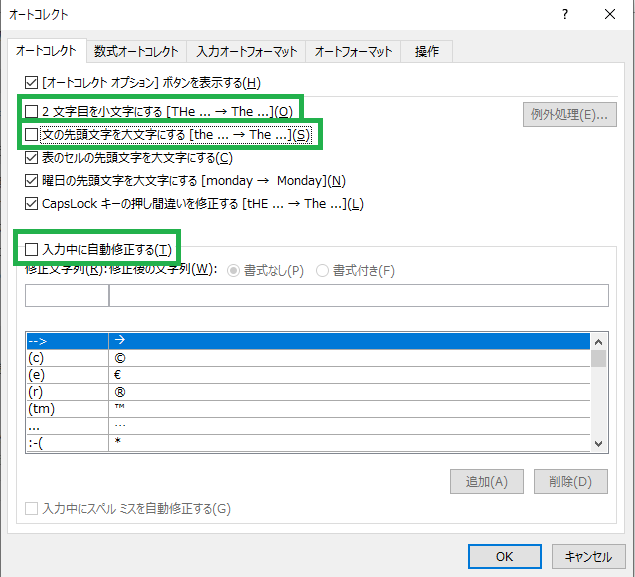
Task: Enable 2 文字目を小文字にする checkbox
Action: point(31,111)
